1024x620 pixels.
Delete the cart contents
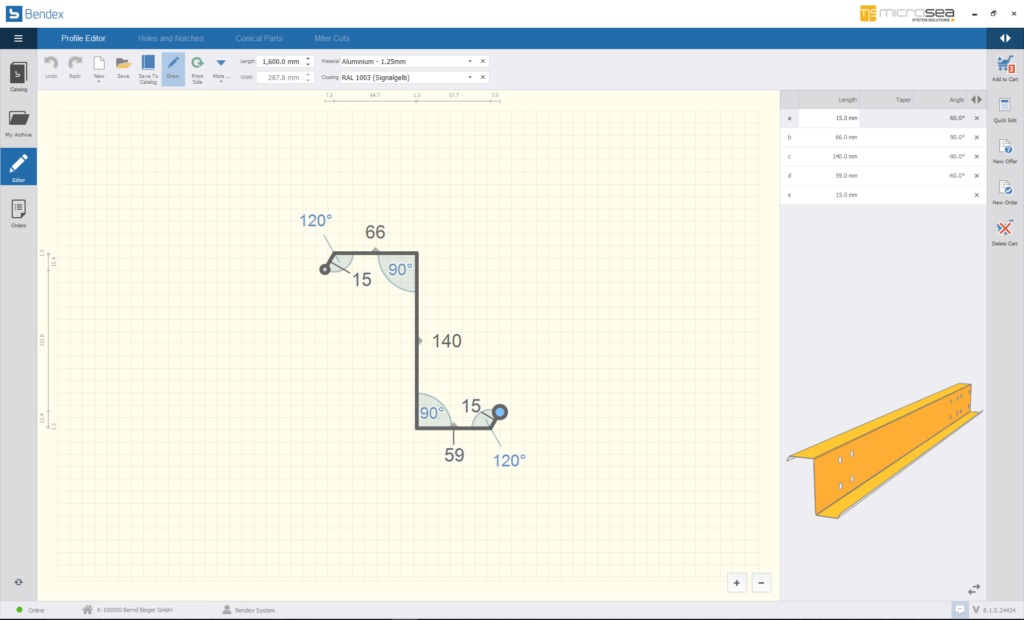1005,231
